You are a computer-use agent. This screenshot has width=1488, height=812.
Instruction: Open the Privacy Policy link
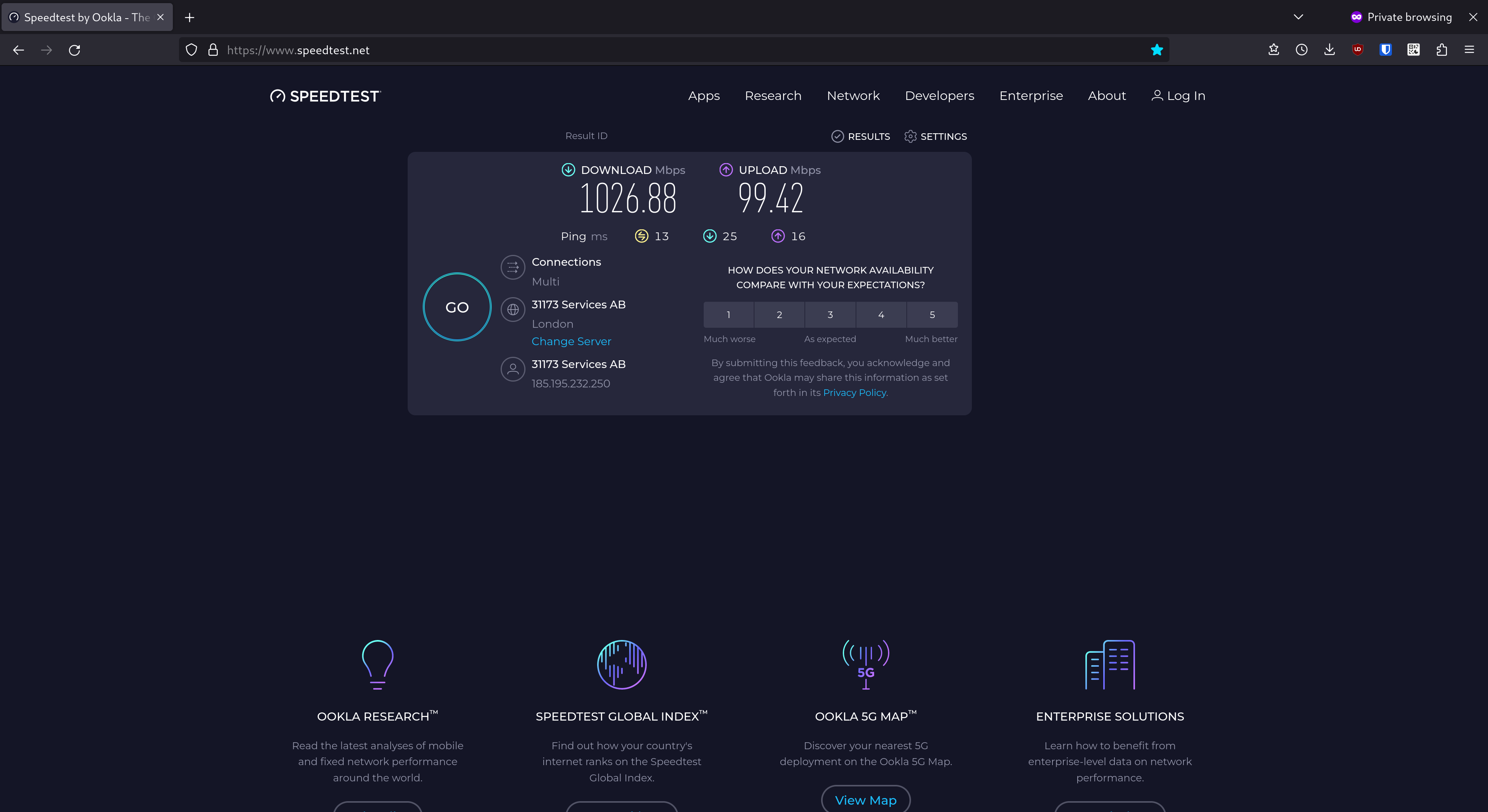[x=854, y=393]
